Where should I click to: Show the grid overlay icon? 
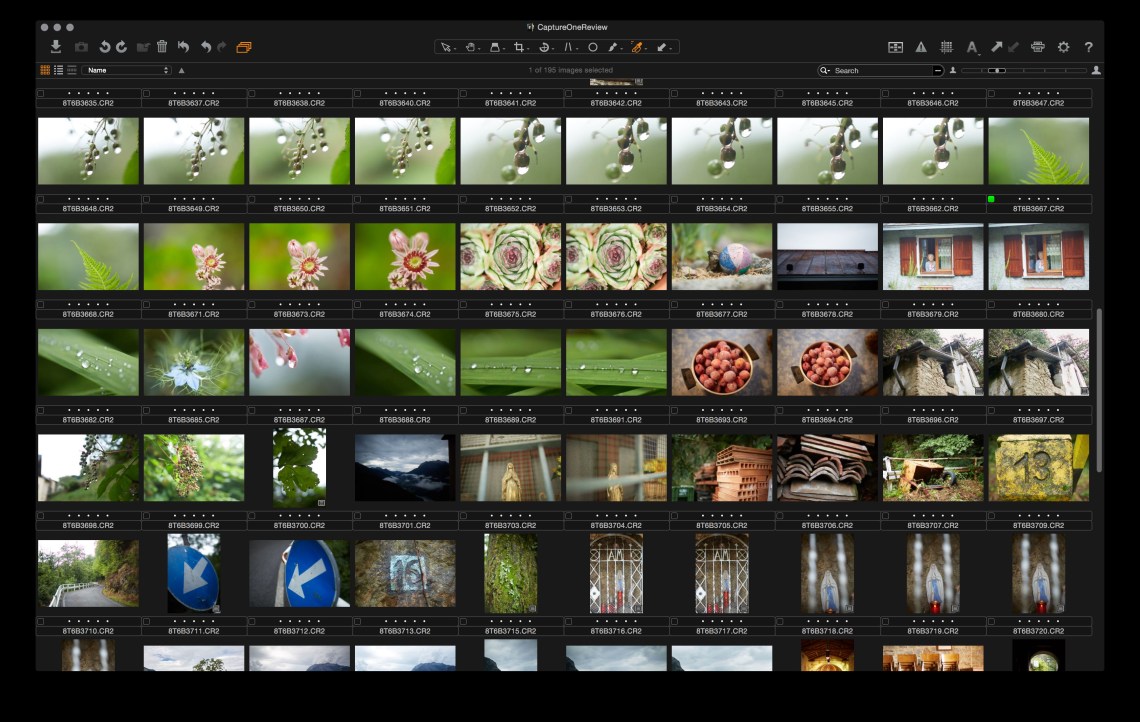(946, 47)
